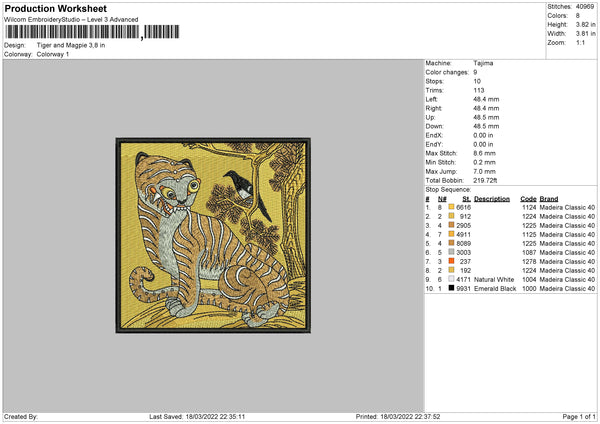Image resolution: width=600 pixels, height=424 pixels.
Task: Click the brown swatch beside stitch count 8089
Action: pos(452,243)
